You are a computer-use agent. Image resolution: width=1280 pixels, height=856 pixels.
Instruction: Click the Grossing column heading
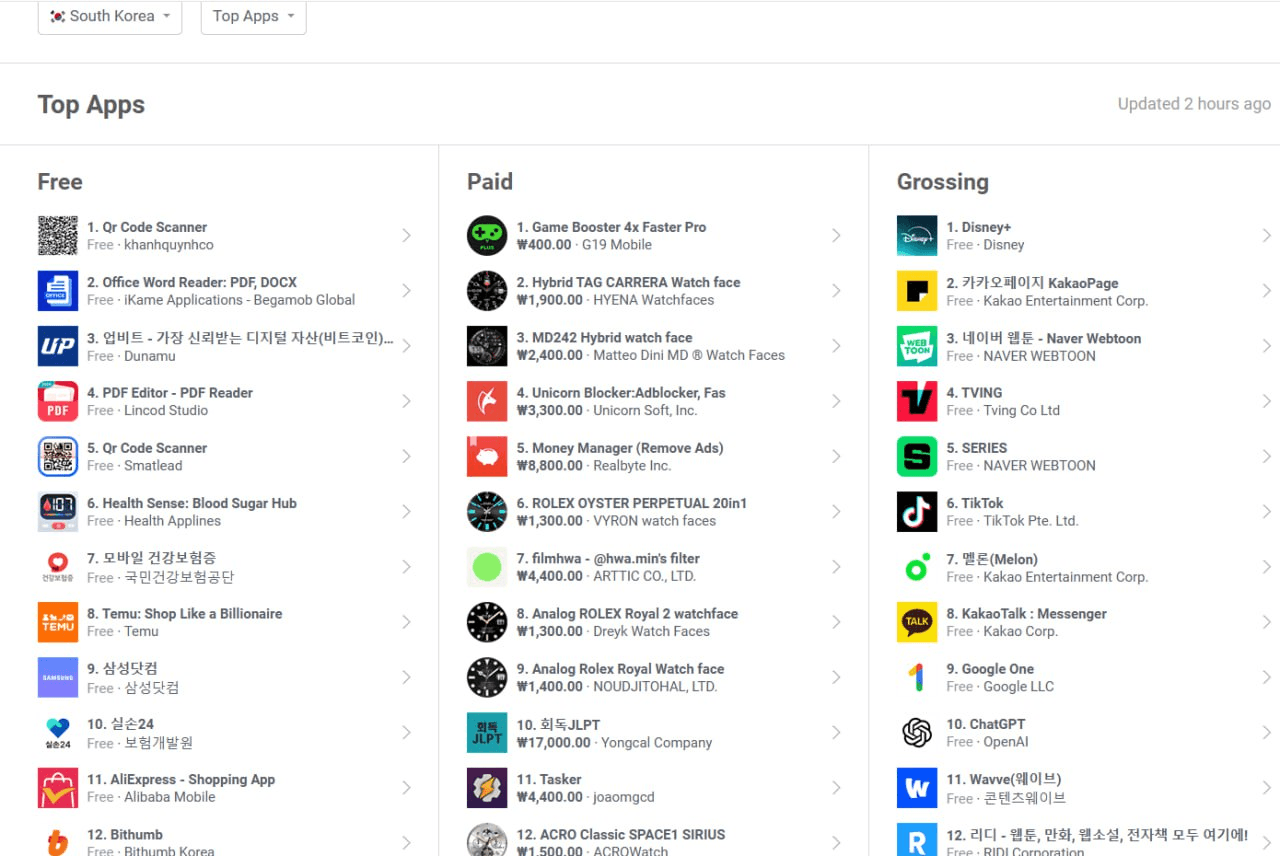point(943,182)
